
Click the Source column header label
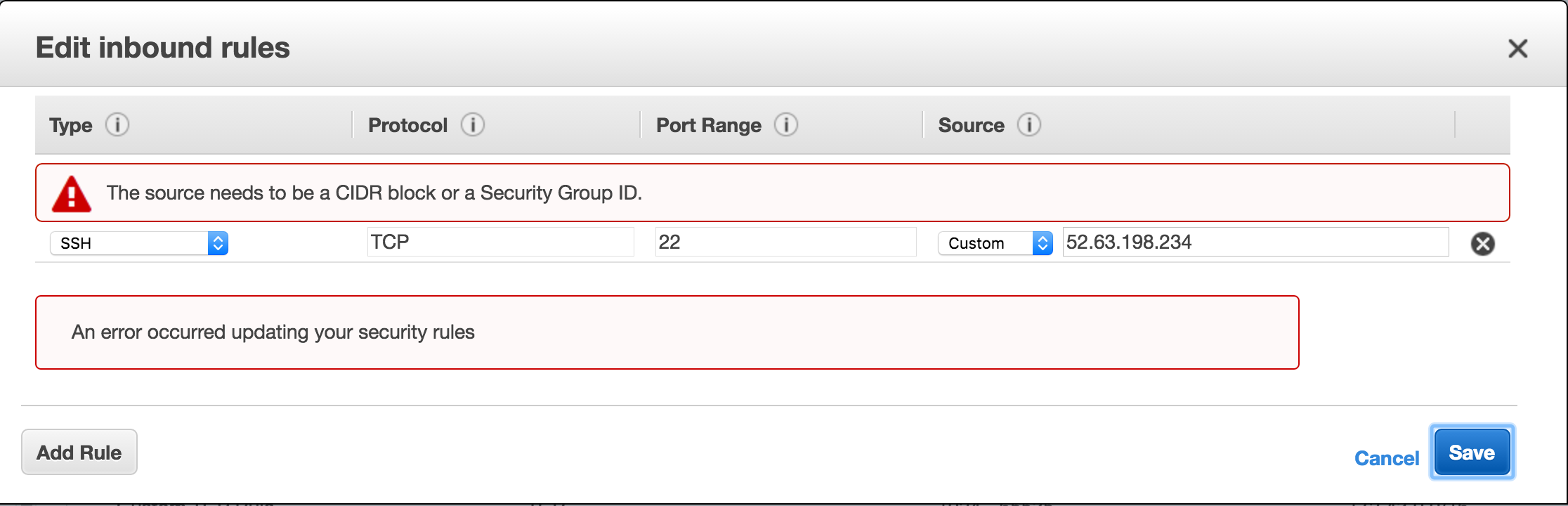pyautogui.click(x=971, y=125)
